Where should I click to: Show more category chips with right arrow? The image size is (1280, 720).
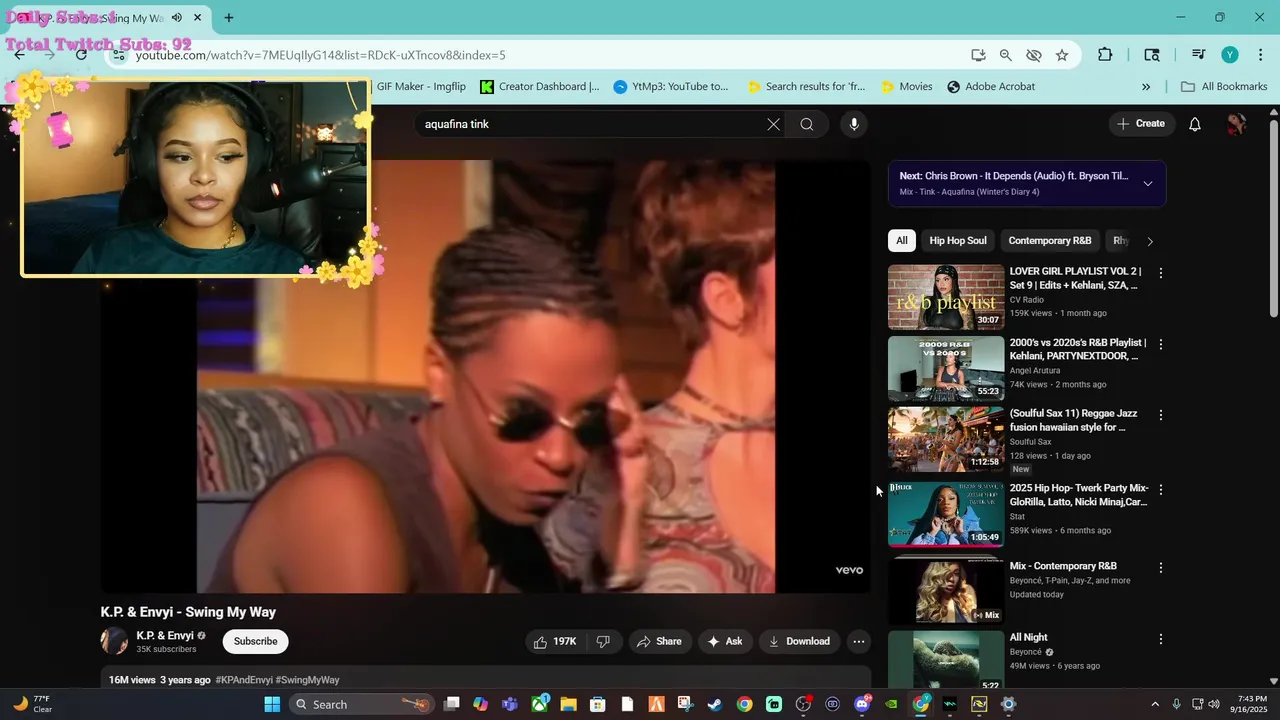[x=1150, y=241]
